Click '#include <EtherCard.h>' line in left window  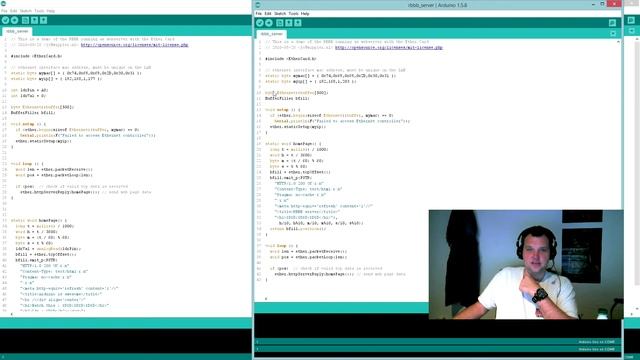pyautogui.click(x=36, y=56)
